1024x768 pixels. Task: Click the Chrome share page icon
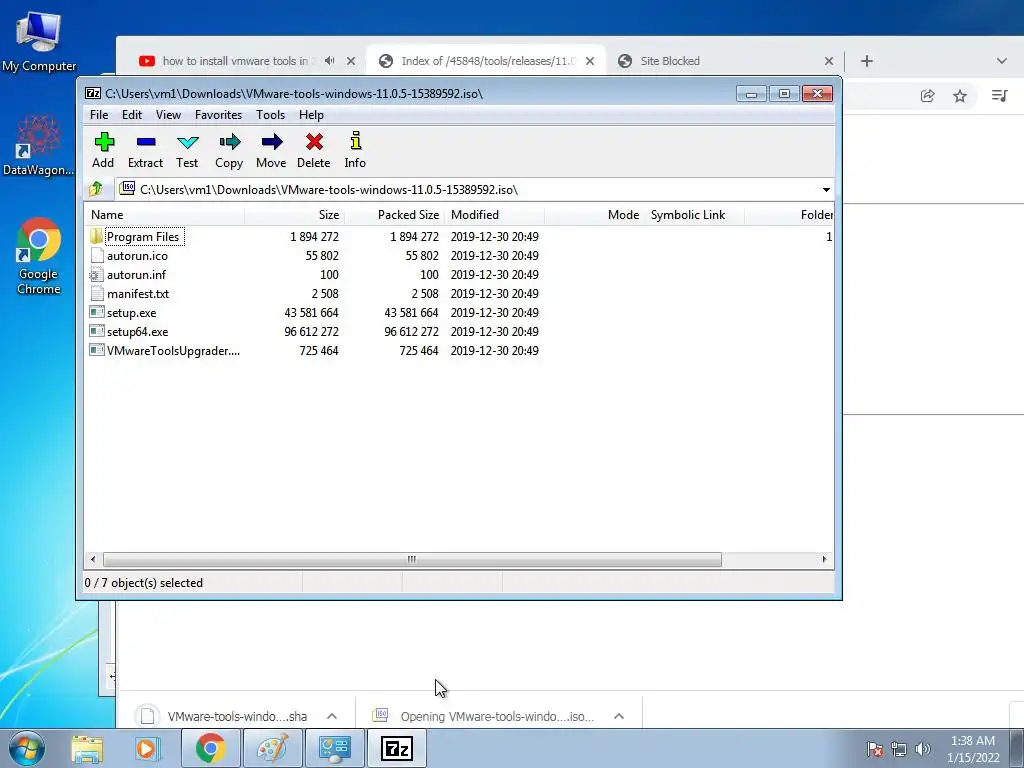[x=927, y=96]
